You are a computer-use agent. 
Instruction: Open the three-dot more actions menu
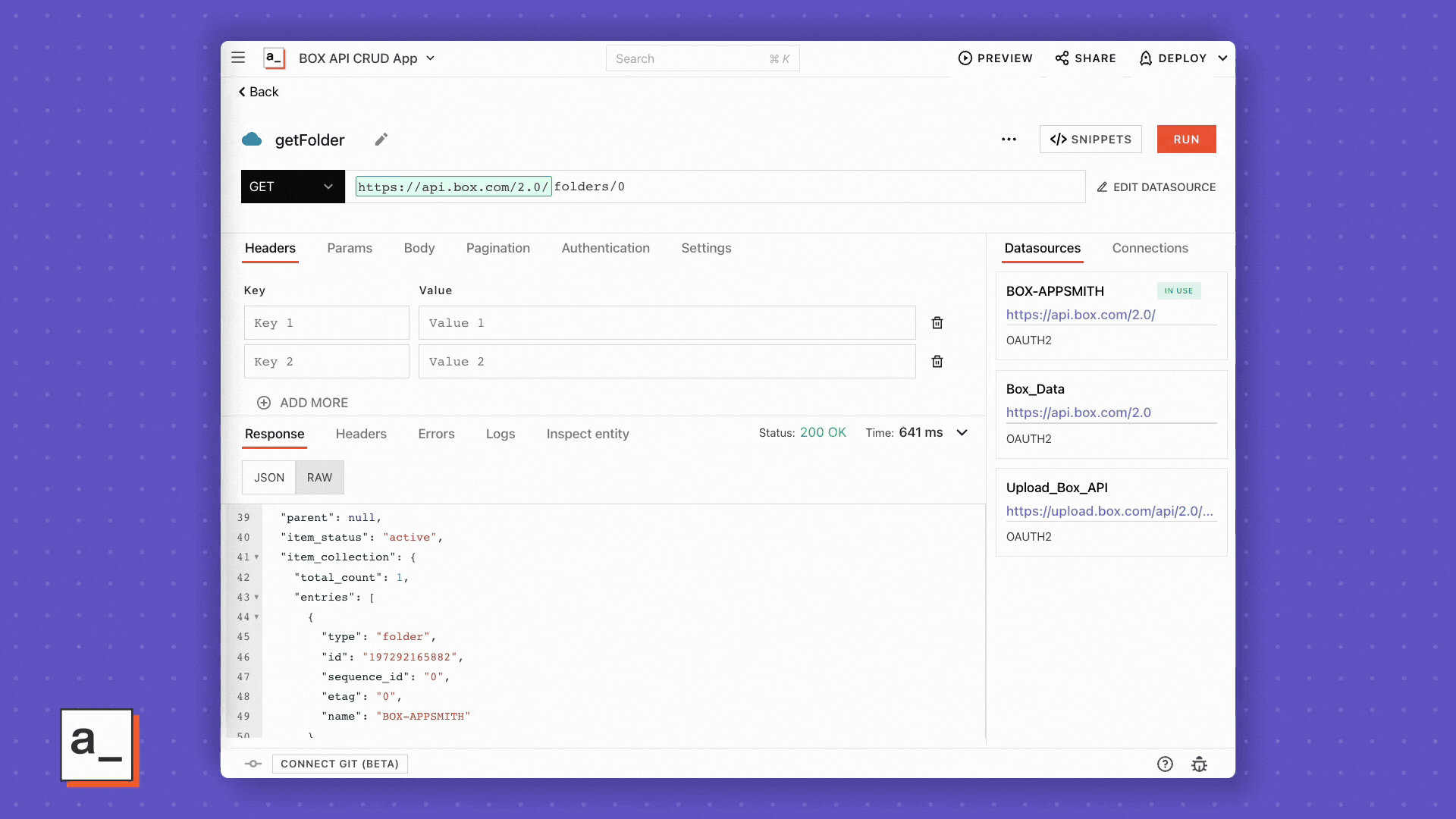[x=1009, y=140]
